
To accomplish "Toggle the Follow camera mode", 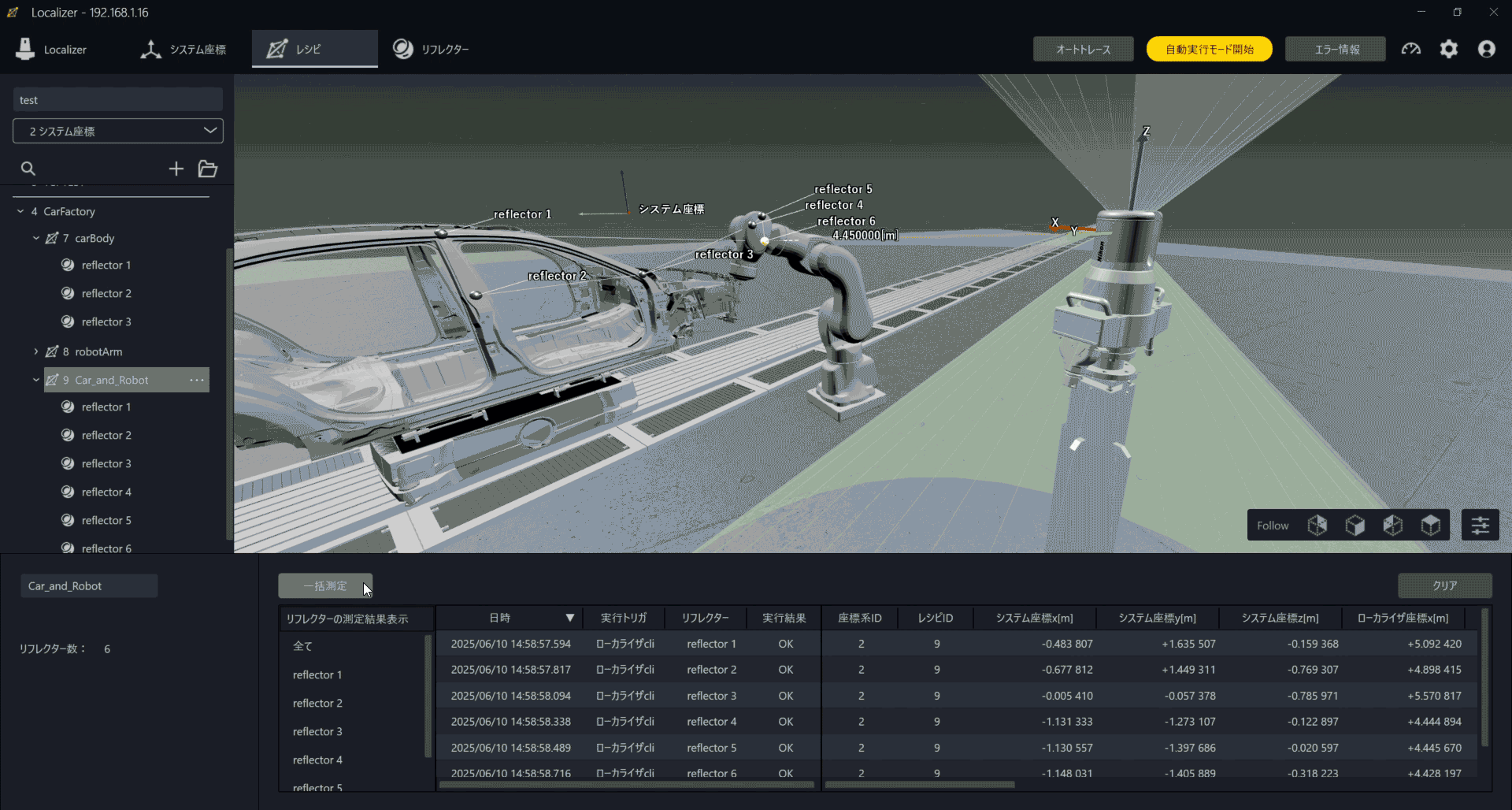I will pyautogui.click(x=1273, y=526).
